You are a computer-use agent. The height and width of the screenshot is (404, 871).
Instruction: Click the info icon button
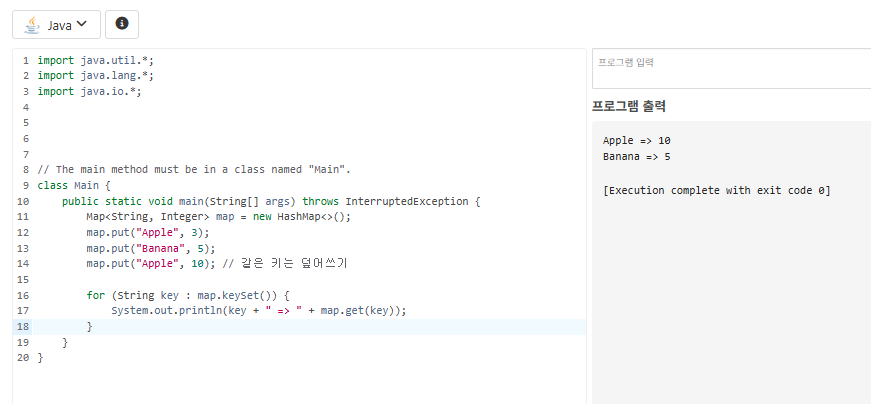tap(122, 24)
